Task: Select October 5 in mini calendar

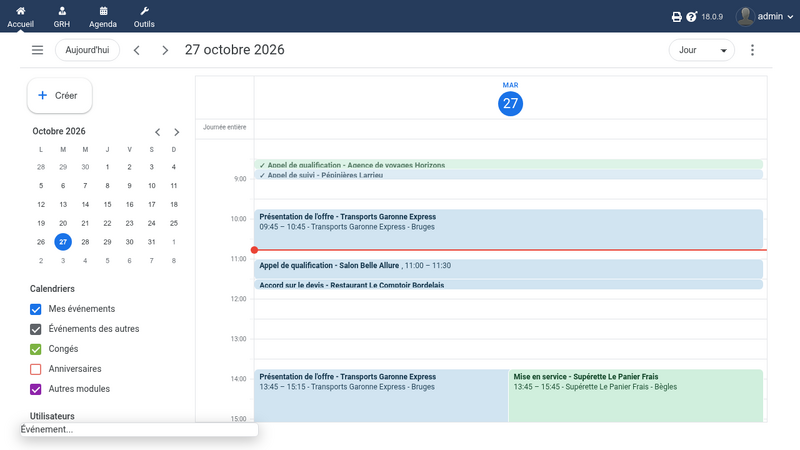Action: coord(41,186)
